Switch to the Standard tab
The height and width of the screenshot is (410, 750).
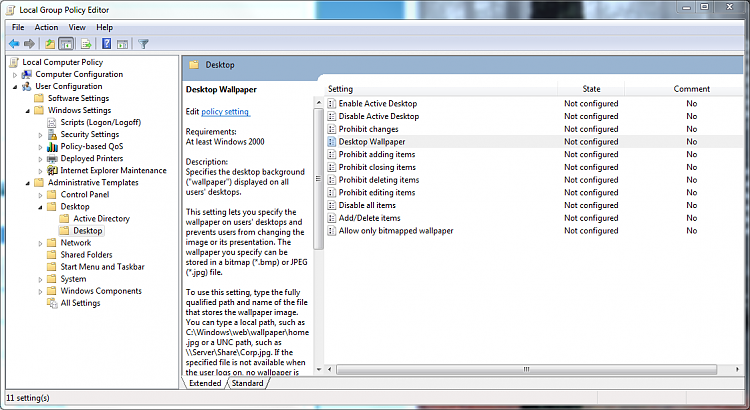pos(247,383)
